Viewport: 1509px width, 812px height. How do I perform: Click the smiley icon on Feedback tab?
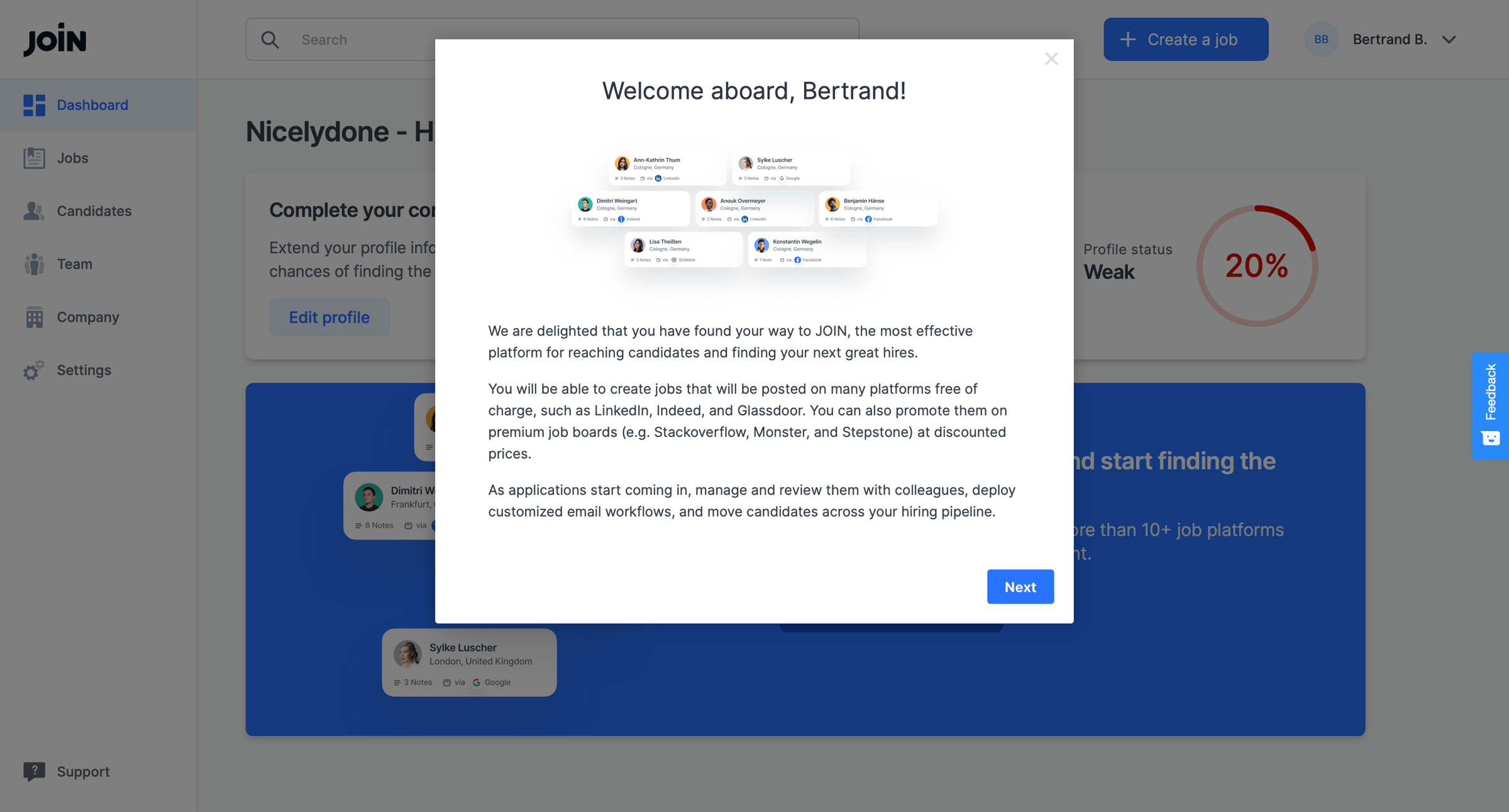1491,437
